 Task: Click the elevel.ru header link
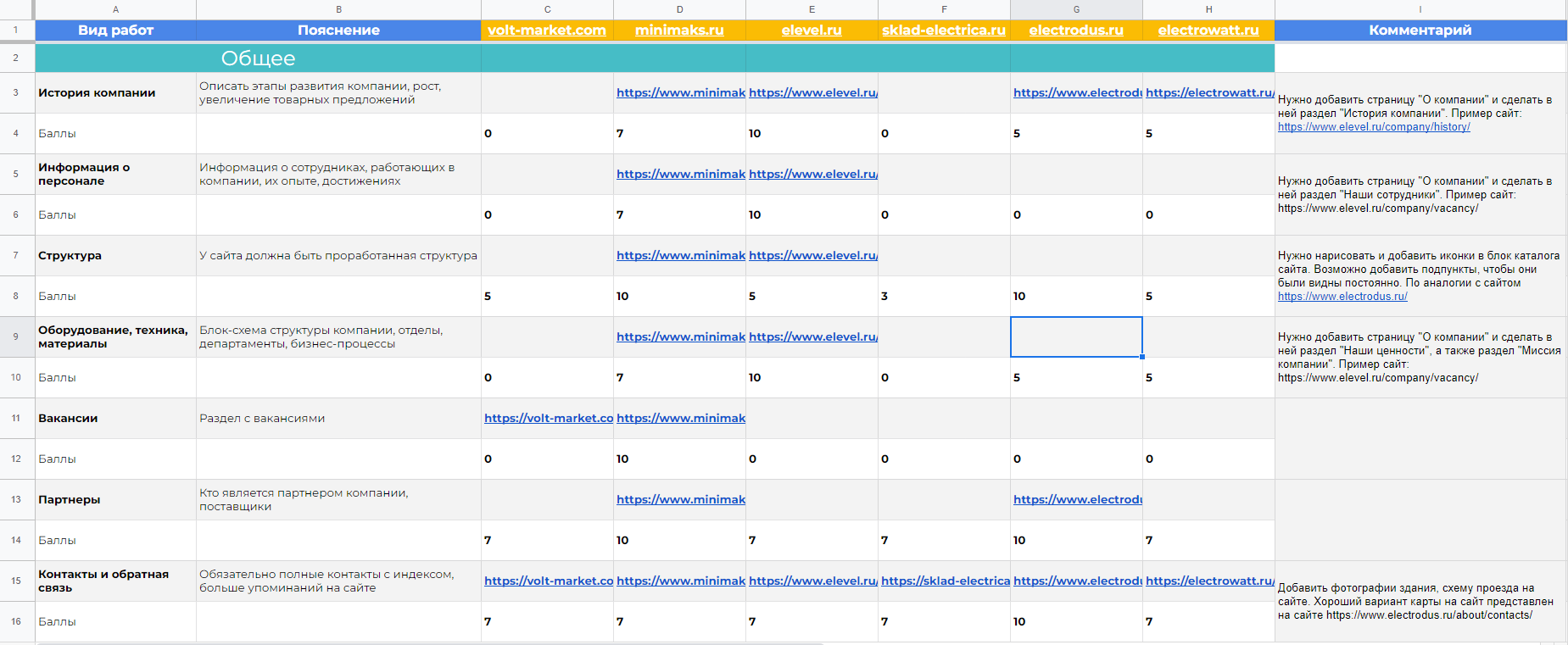pos(812,31)
